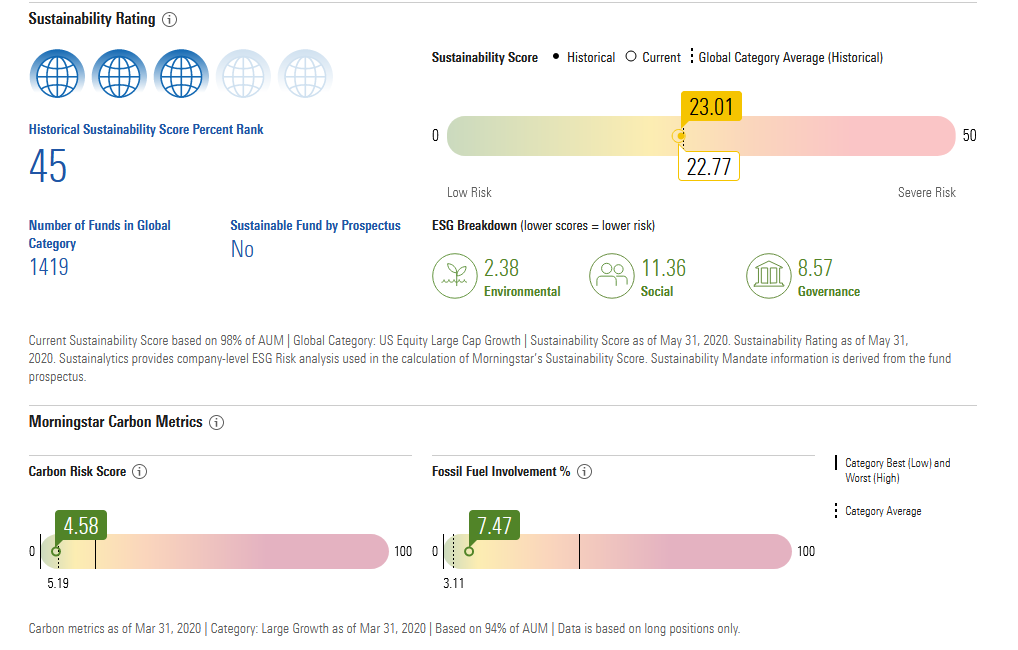Click the first blue globe rating icon
The width and height of the screenshot is (1018, 650).
pyautogui.click(x=57, y=74)
